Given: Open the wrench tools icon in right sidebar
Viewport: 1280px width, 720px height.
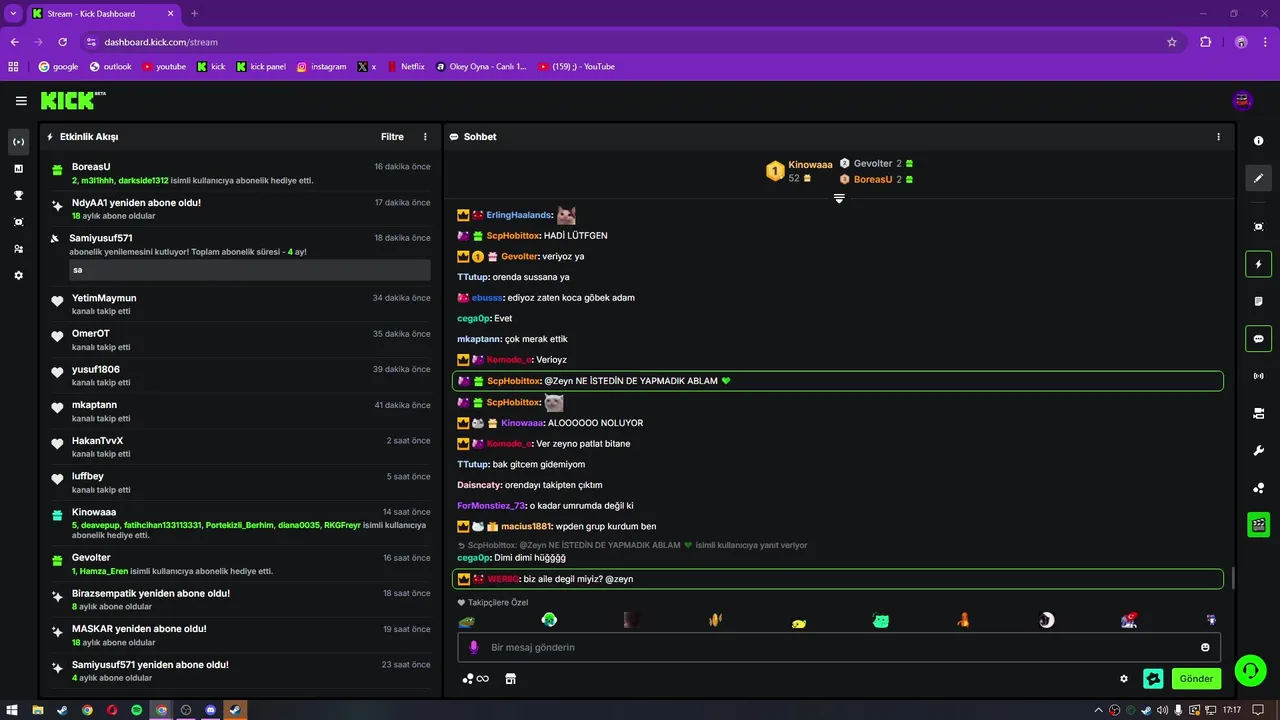Looking at the screenshot, I should [1259, 451].
